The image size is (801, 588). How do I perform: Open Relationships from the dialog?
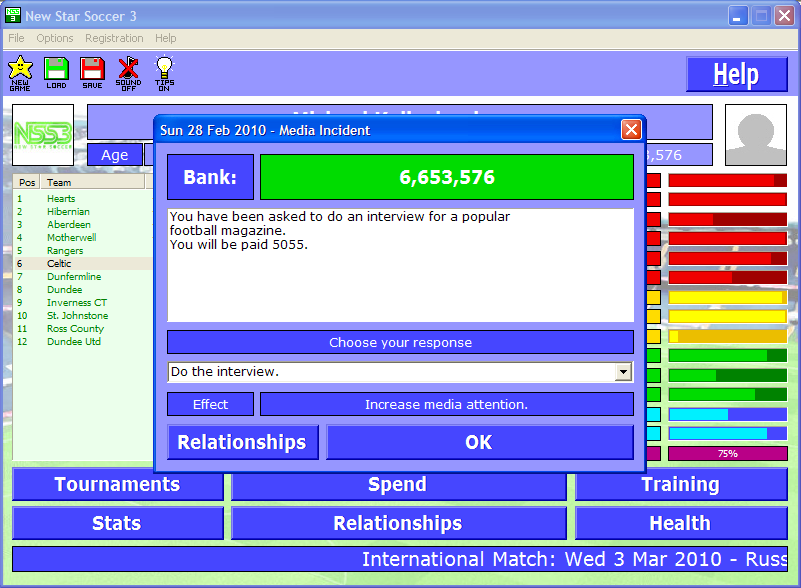[x=242, y=442]
